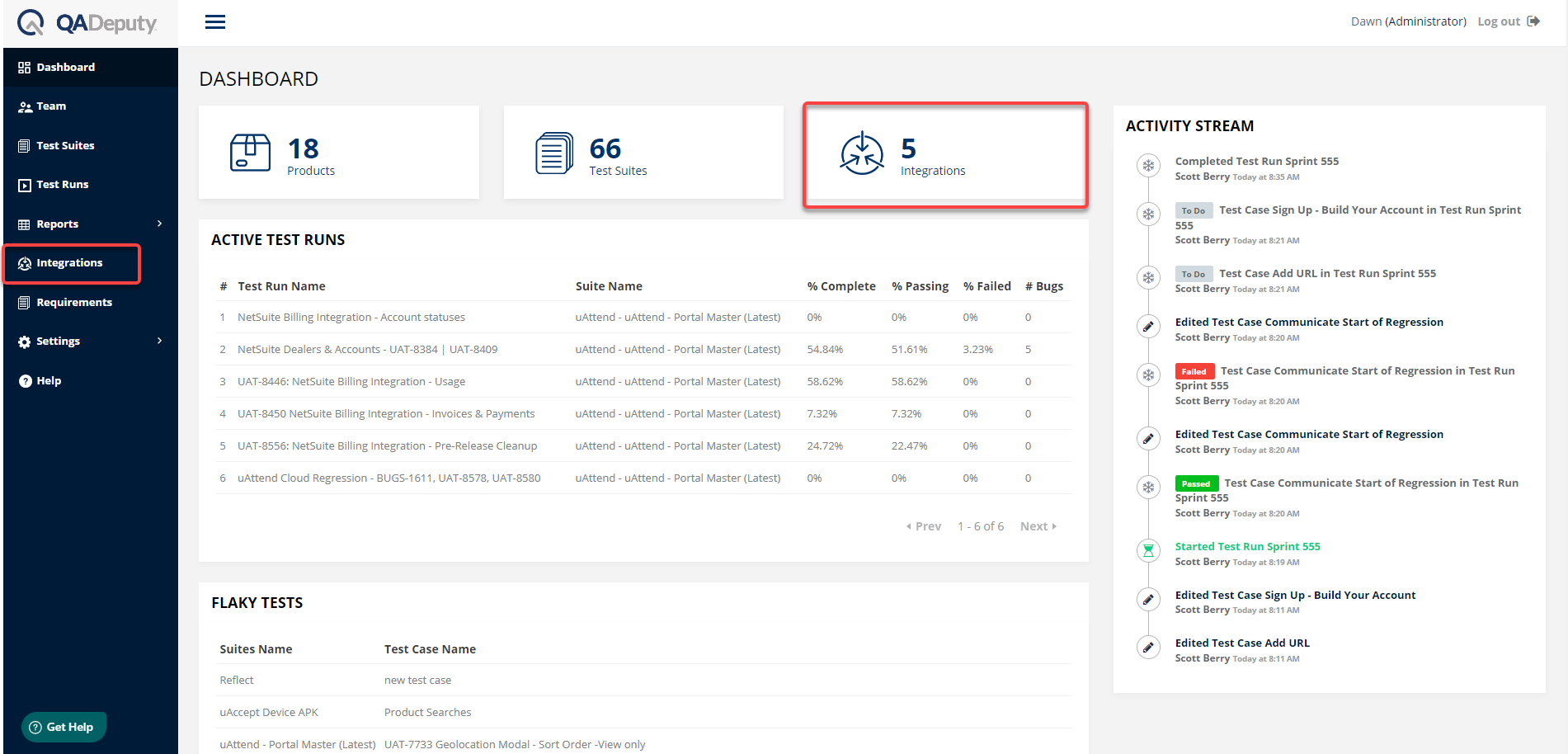Click Started Test Run Sprint 555 activity link
Image resolution: width=1568 pixels, height=754 pixels.
coord(1247,547)
